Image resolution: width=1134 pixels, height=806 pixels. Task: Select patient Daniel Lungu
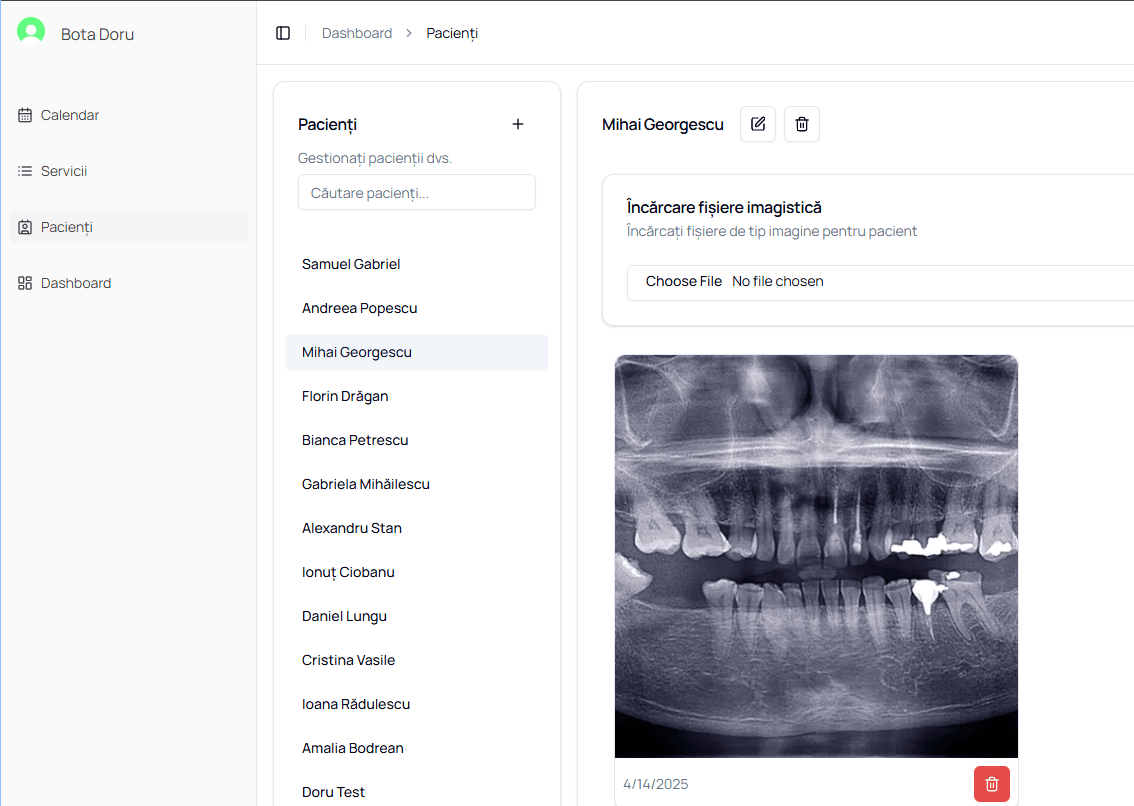tap(417, 616)
